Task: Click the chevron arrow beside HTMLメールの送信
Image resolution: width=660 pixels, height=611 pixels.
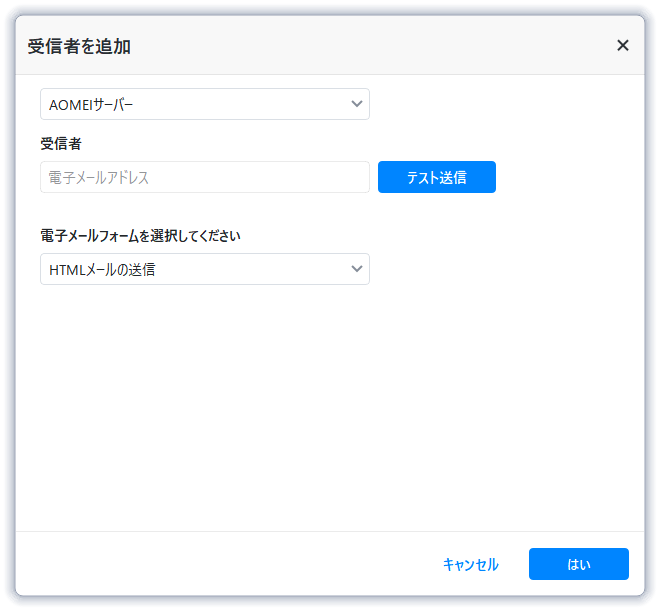Action: 357,269
